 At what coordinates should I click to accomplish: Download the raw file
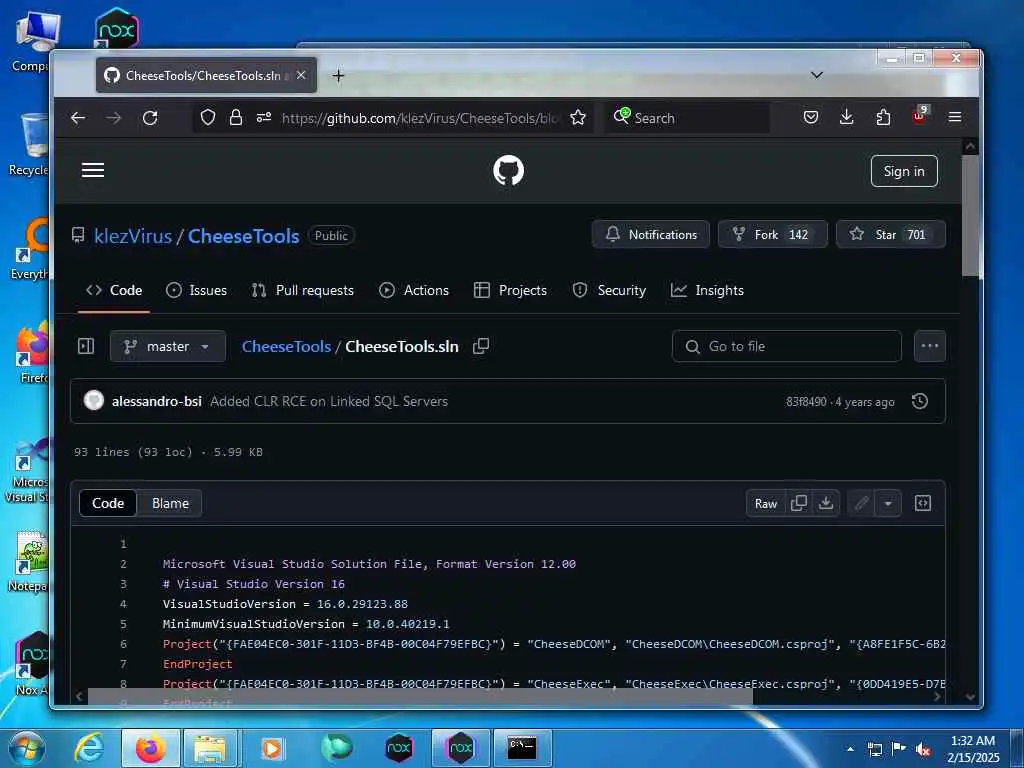pos(826,503)
